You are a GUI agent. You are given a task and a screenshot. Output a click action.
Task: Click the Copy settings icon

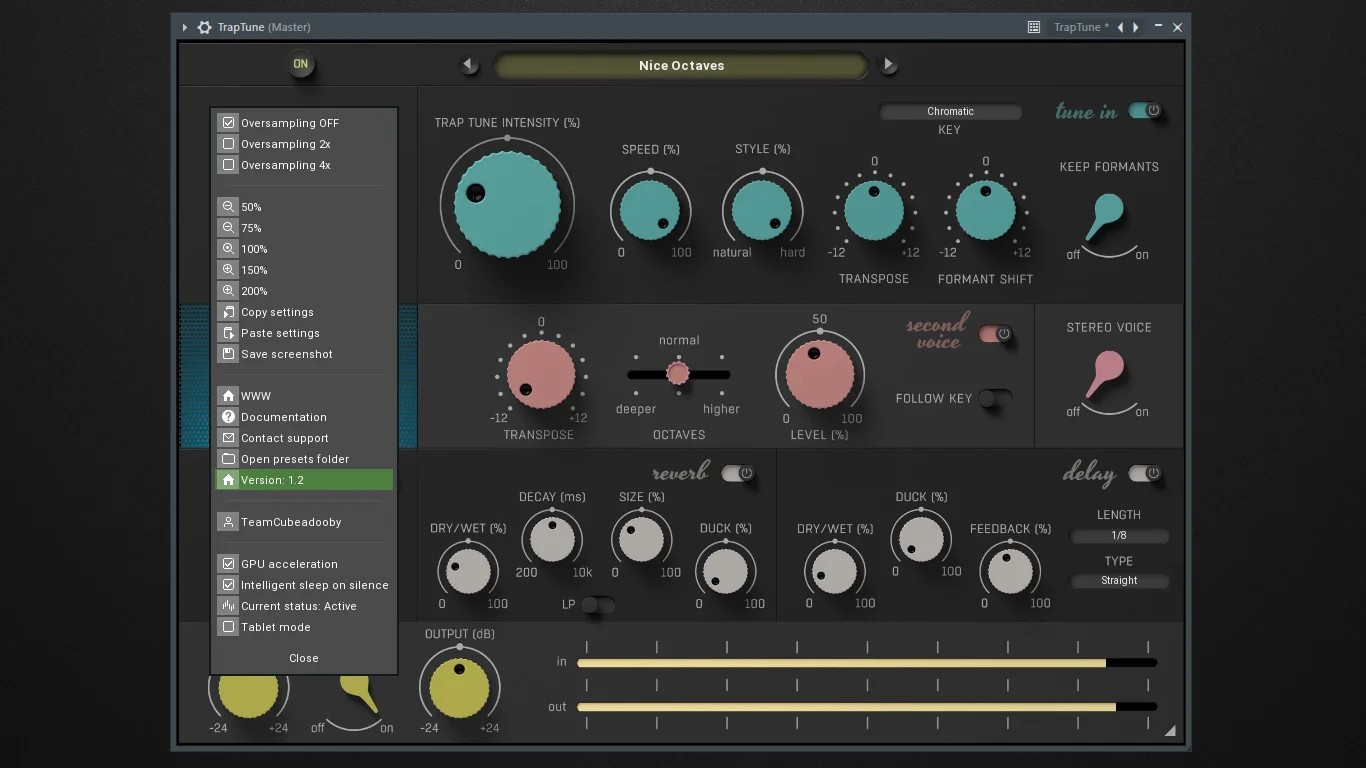click(228, 312)
